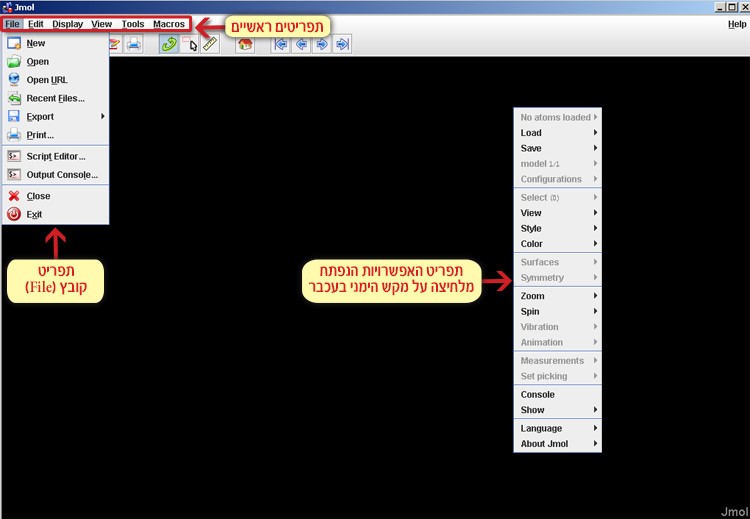This screenshot has width=750, height=519.
Task: Advance to next frame using toolbar arrow
Action: coord(322,44)
